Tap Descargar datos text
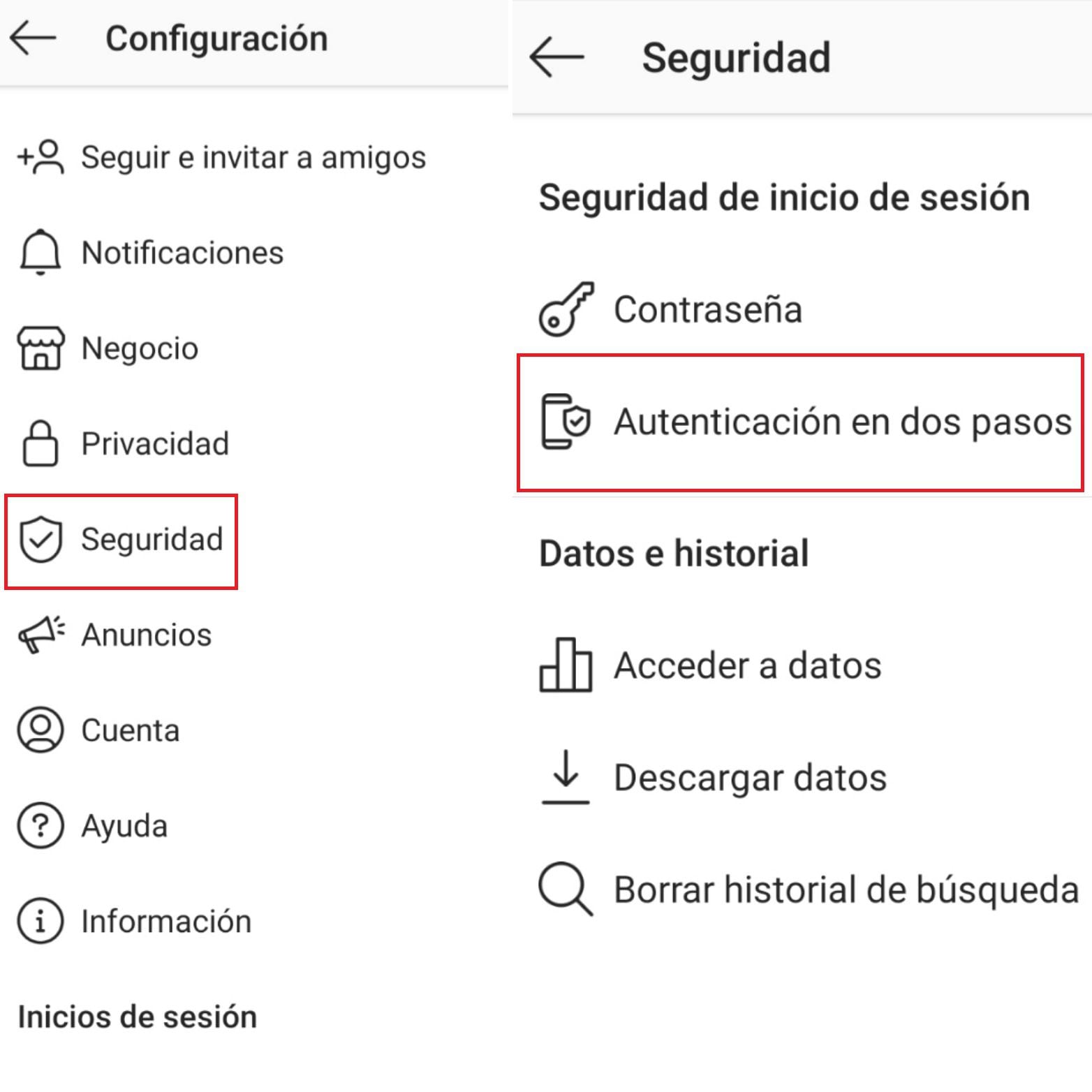 pyautogui.click(x=750, y=777)
